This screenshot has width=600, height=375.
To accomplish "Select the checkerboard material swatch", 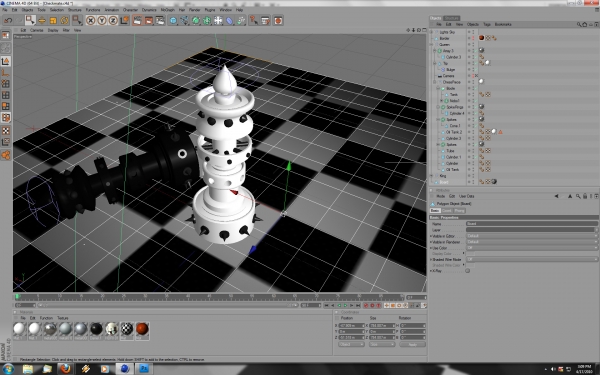I will tap(127, 328).
